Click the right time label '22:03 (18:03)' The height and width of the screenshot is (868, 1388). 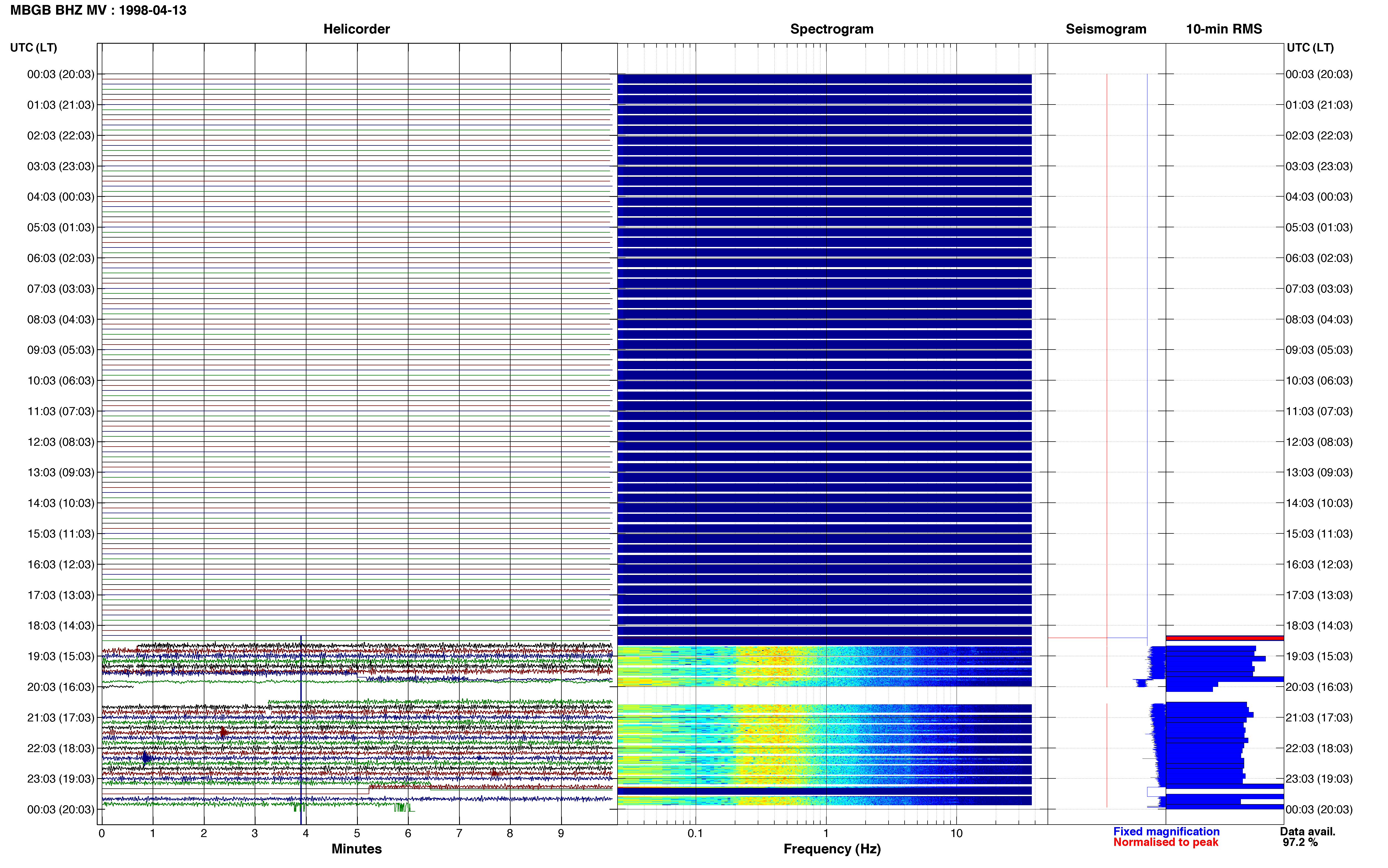pyautogui.click(x=1319, y=748)
